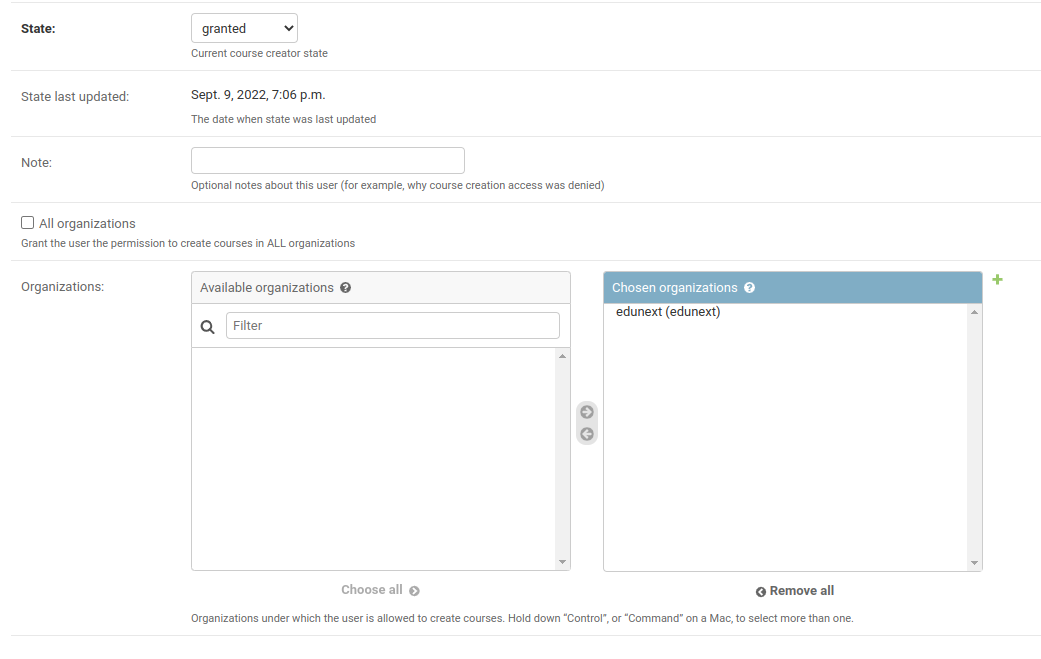Click up arrow of available organizations scrollbar
This screenshot has width=1041, height=659.
tap(562, 356)
